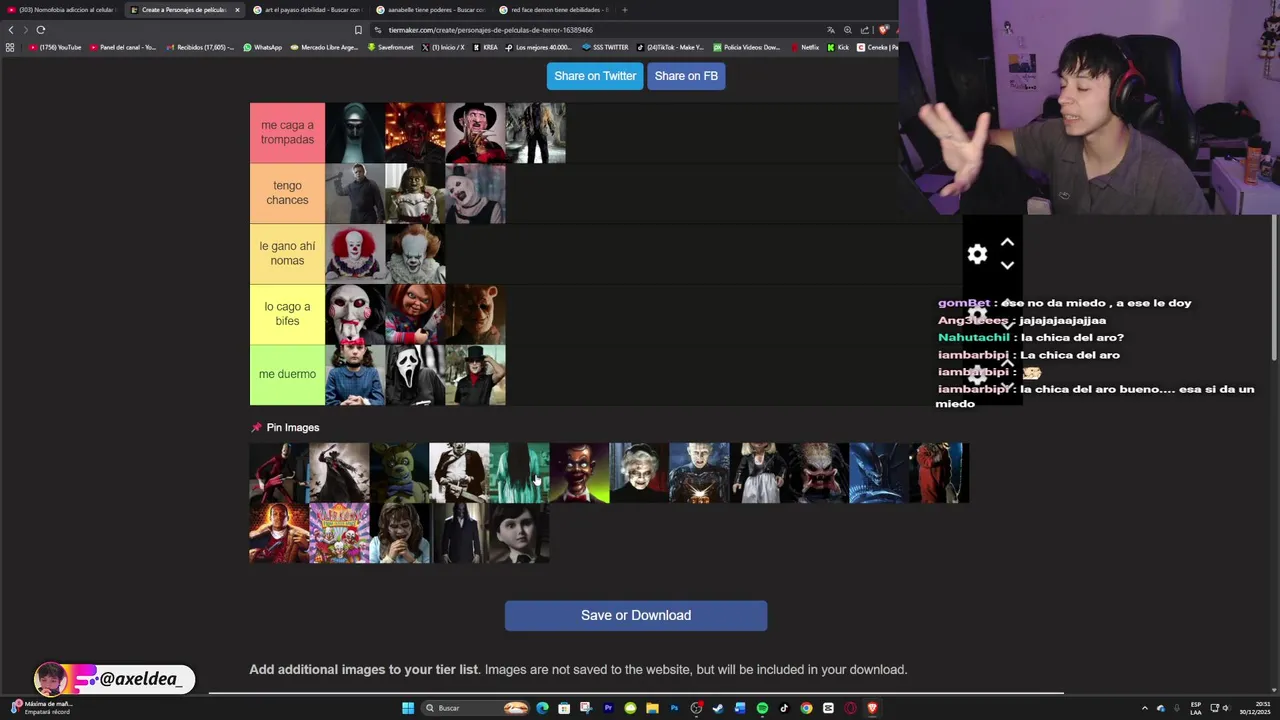Image resolution: width=1280 pixels, height=720 pixels.
Task: Open a new browser tab
Action: click(624, 10)
